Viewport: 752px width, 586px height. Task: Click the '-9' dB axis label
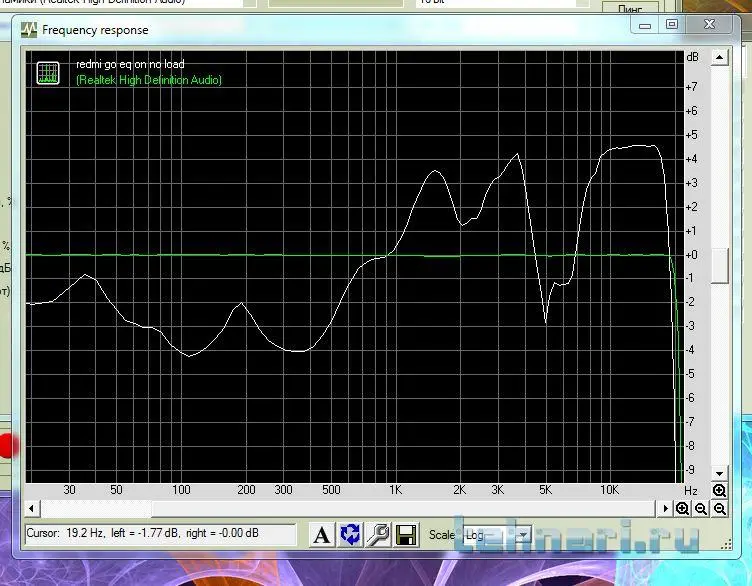tap(690, 469)
